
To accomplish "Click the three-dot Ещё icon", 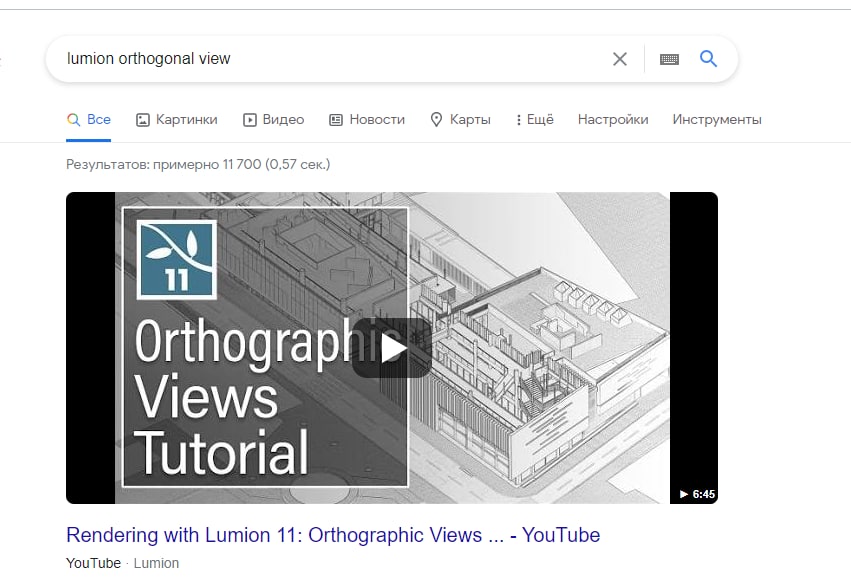I will pos(519,120).
